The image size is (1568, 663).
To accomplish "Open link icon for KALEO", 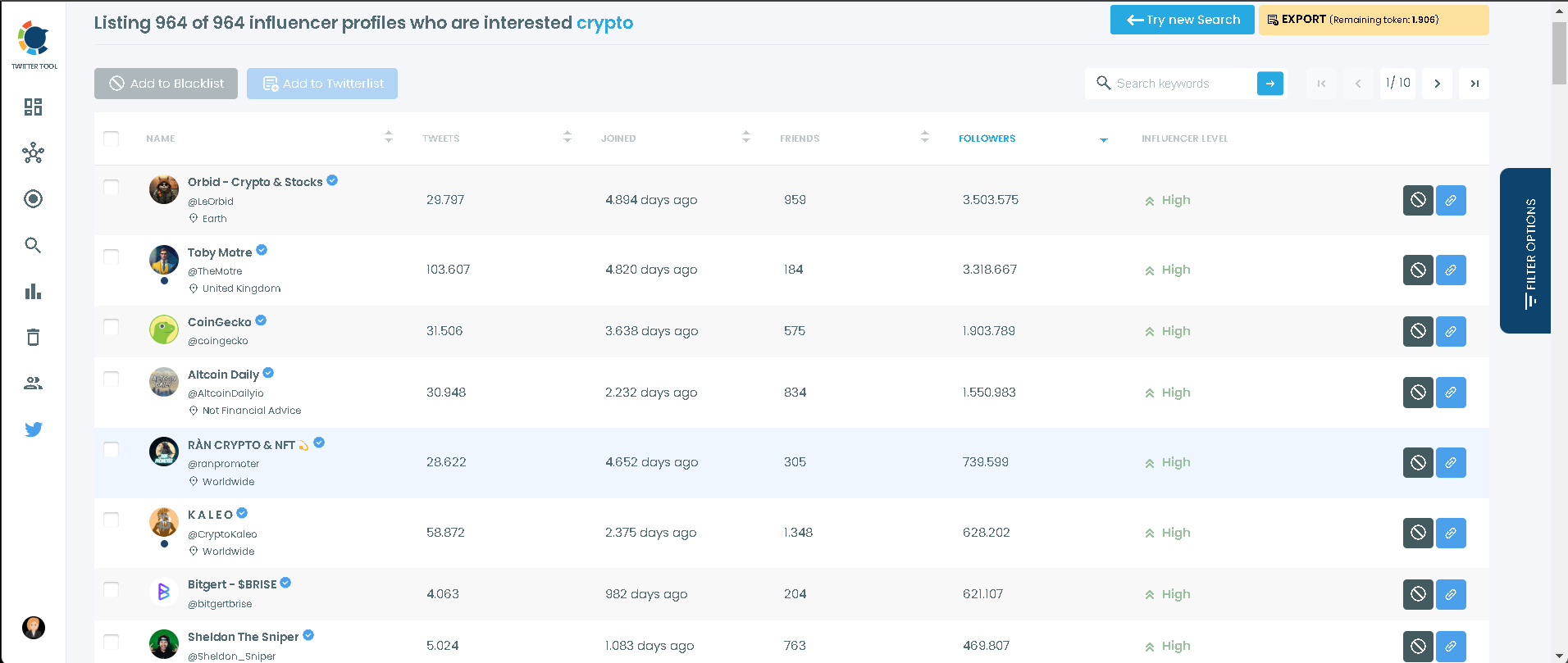I will click(x=1451, y=533).
